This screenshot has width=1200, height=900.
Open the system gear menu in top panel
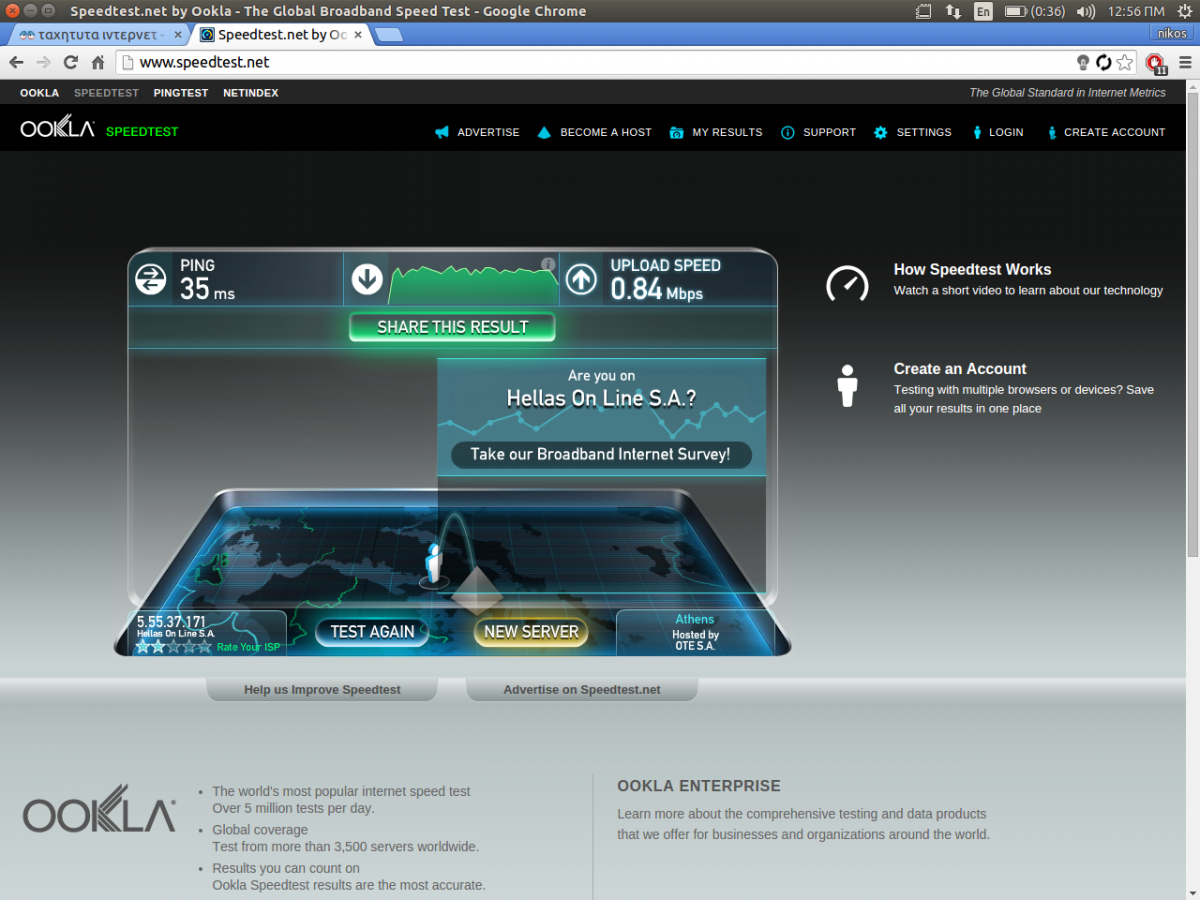coord(1183,11)
